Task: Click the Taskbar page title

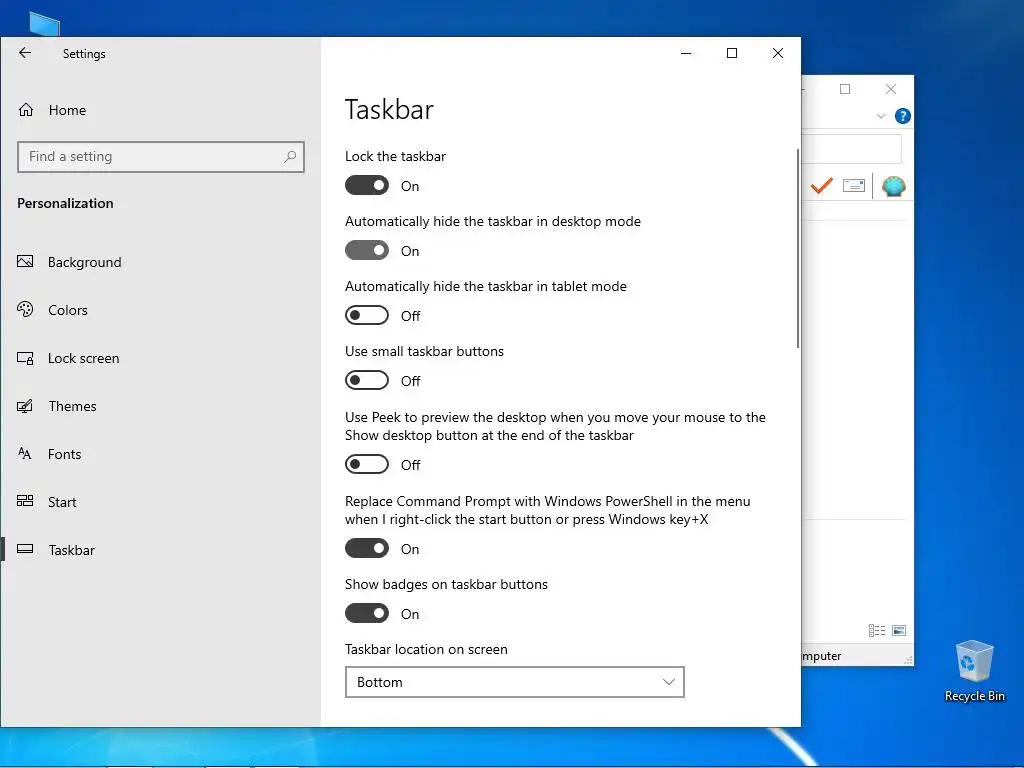Action: [x=389, y=110]
